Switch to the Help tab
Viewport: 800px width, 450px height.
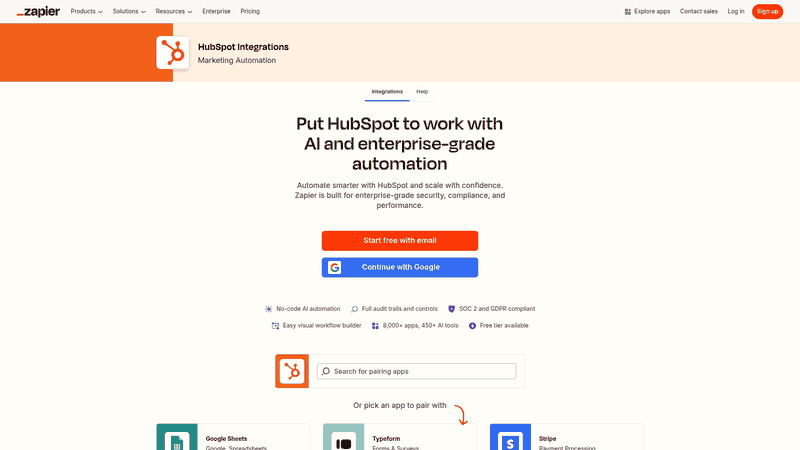[x=422, y=92]
